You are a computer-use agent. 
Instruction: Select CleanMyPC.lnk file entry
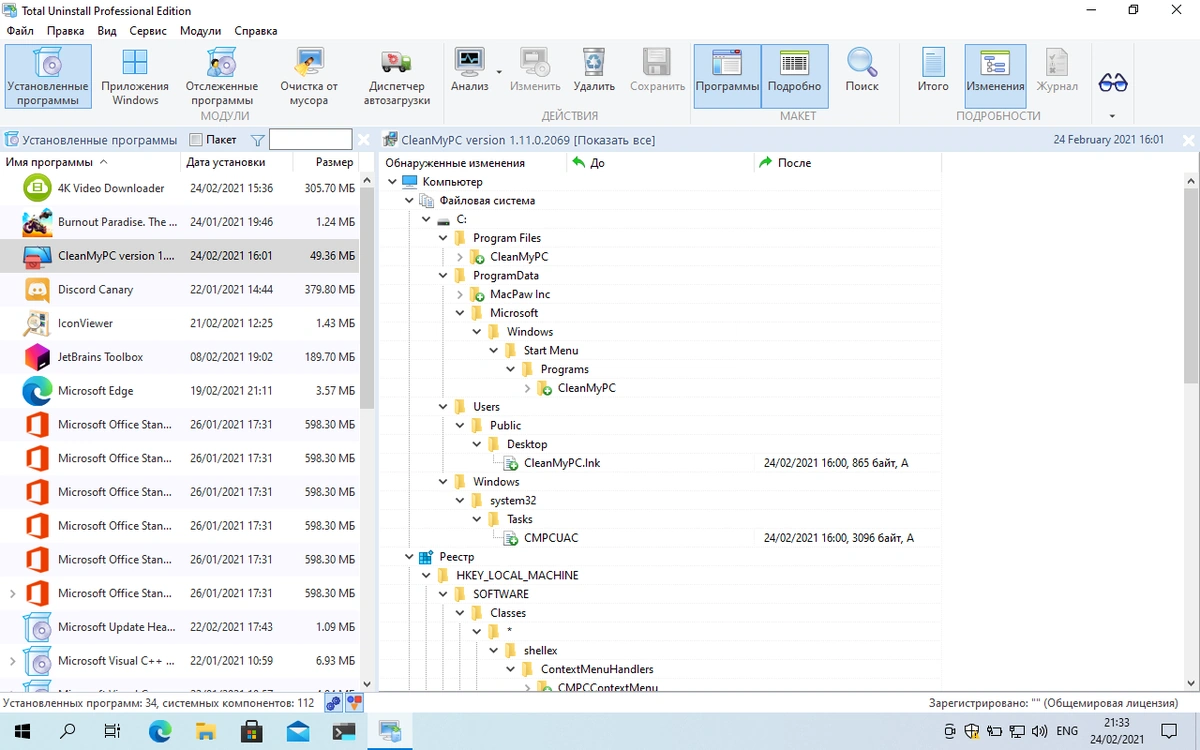click(562, 463)
